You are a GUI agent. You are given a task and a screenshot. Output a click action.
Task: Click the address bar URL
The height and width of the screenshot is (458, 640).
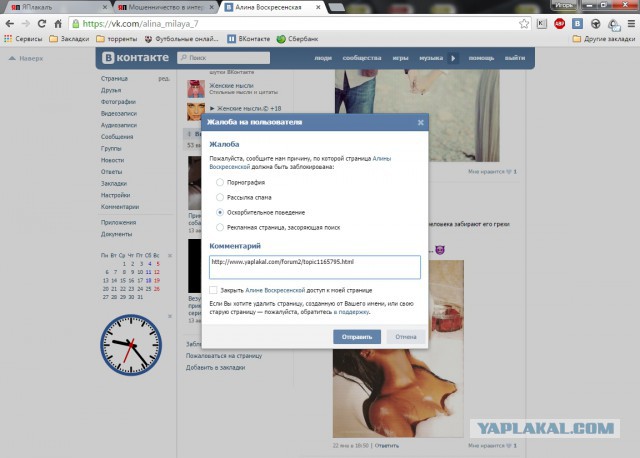140,24
